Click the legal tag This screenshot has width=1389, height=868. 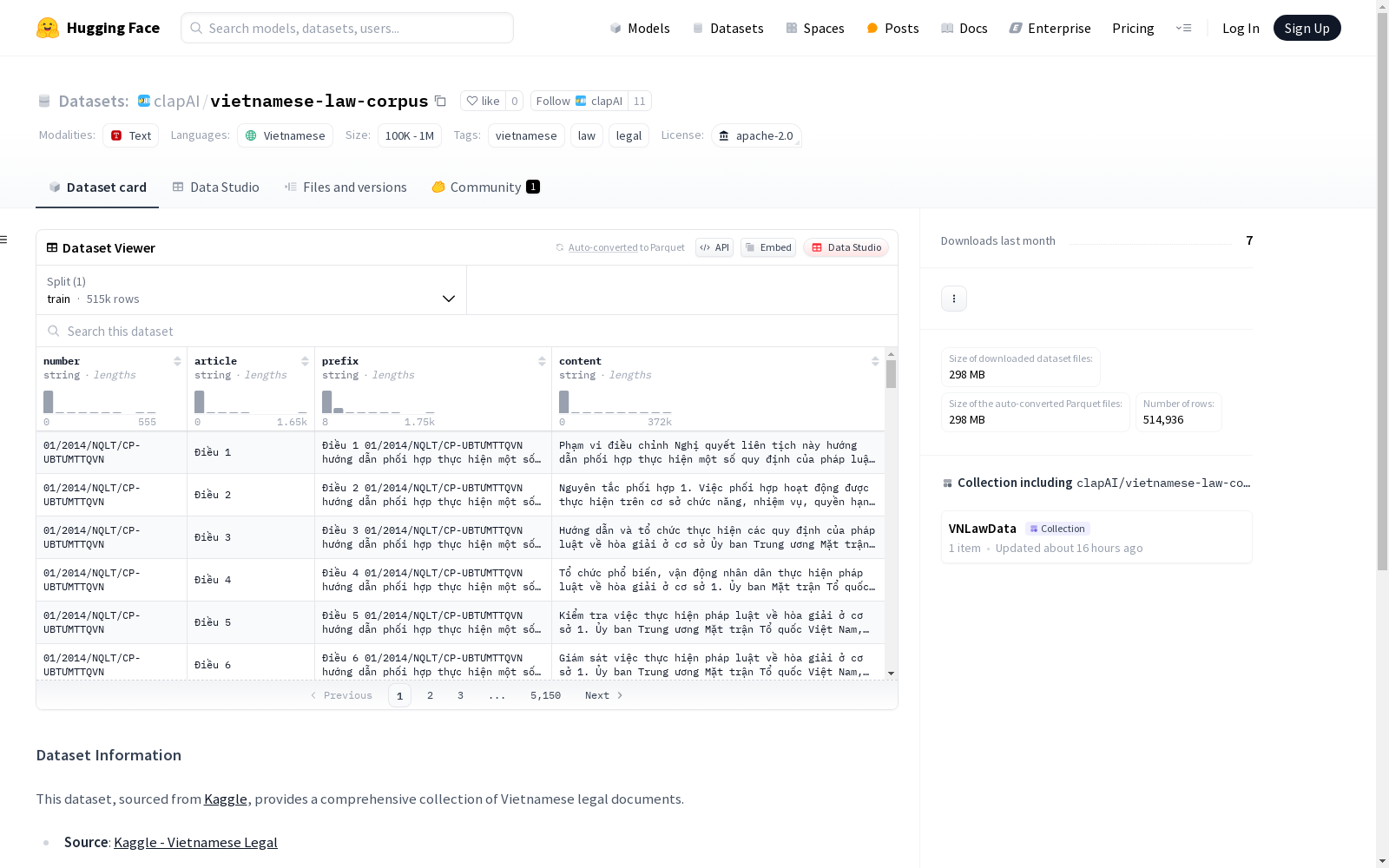[x=629, y=135]
